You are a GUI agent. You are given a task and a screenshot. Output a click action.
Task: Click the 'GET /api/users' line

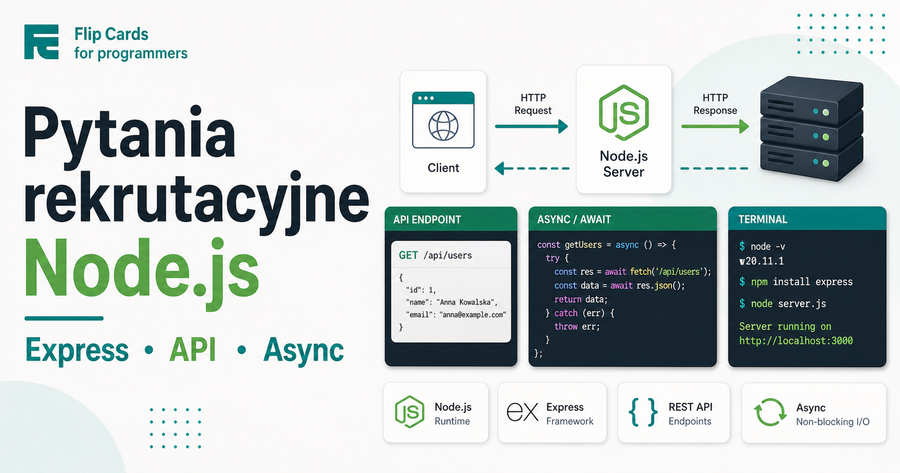(436, 255)
